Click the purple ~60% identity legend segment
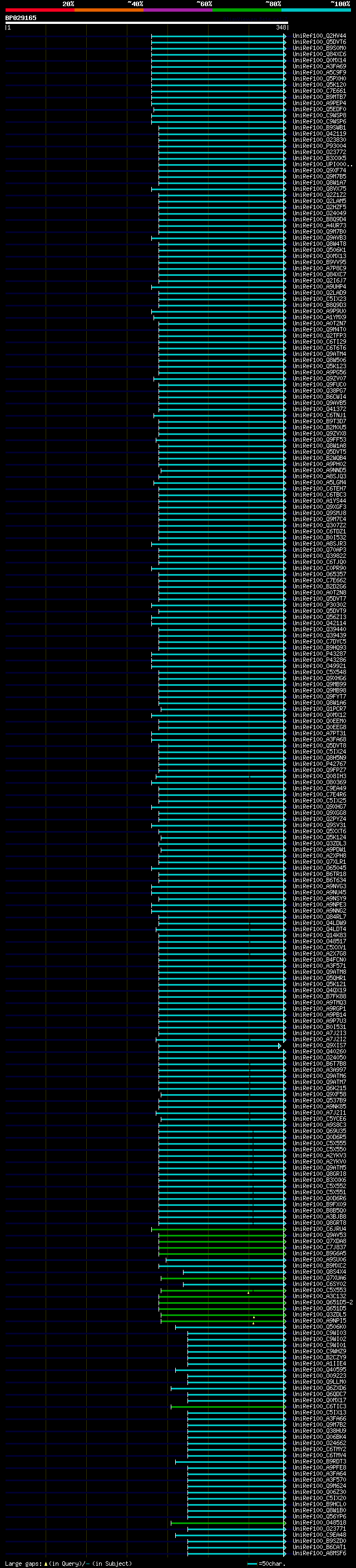 [179, 10]
